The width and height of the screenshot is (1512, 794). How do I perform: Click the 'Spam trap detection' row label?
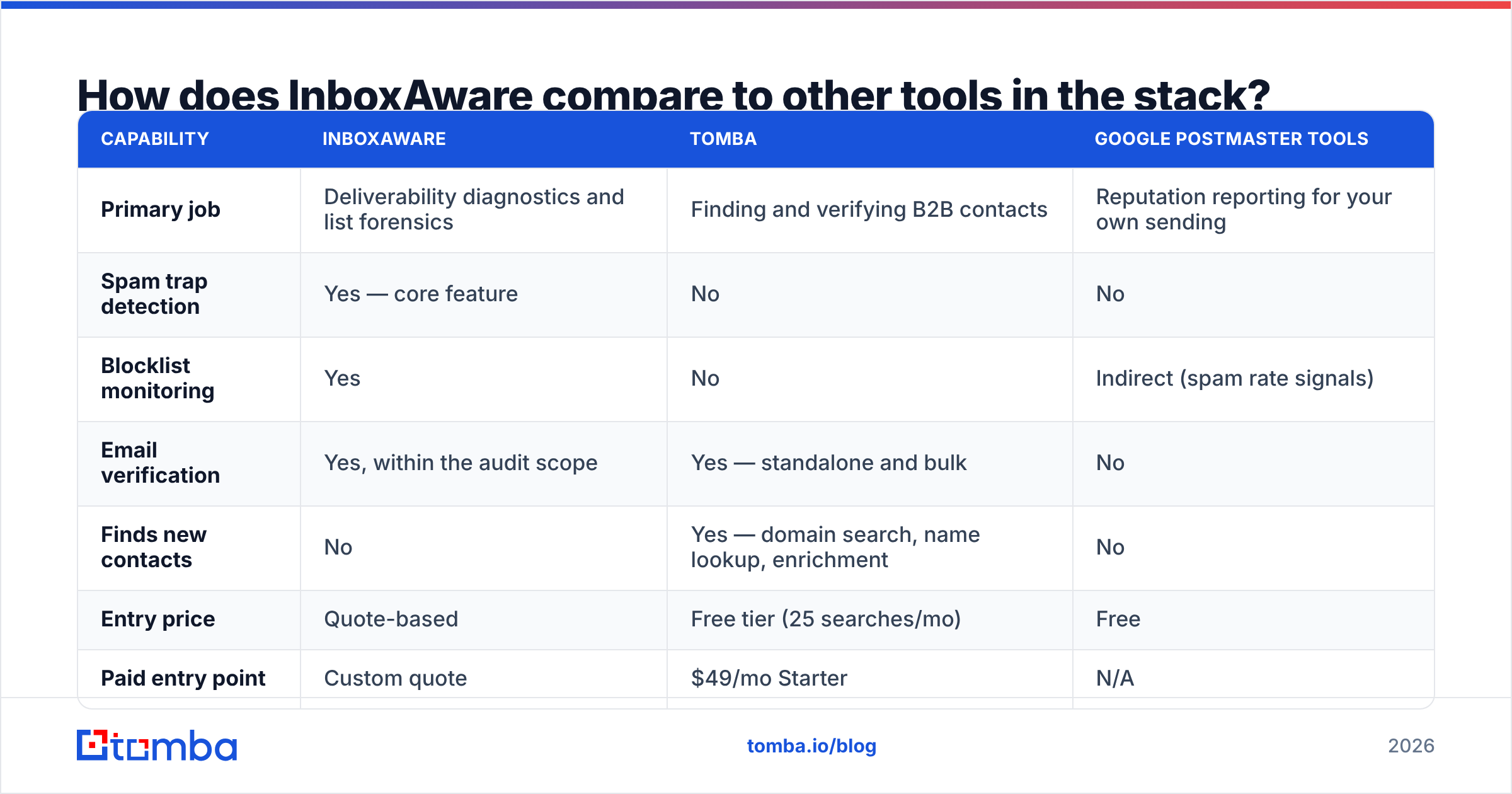point(154,294)
